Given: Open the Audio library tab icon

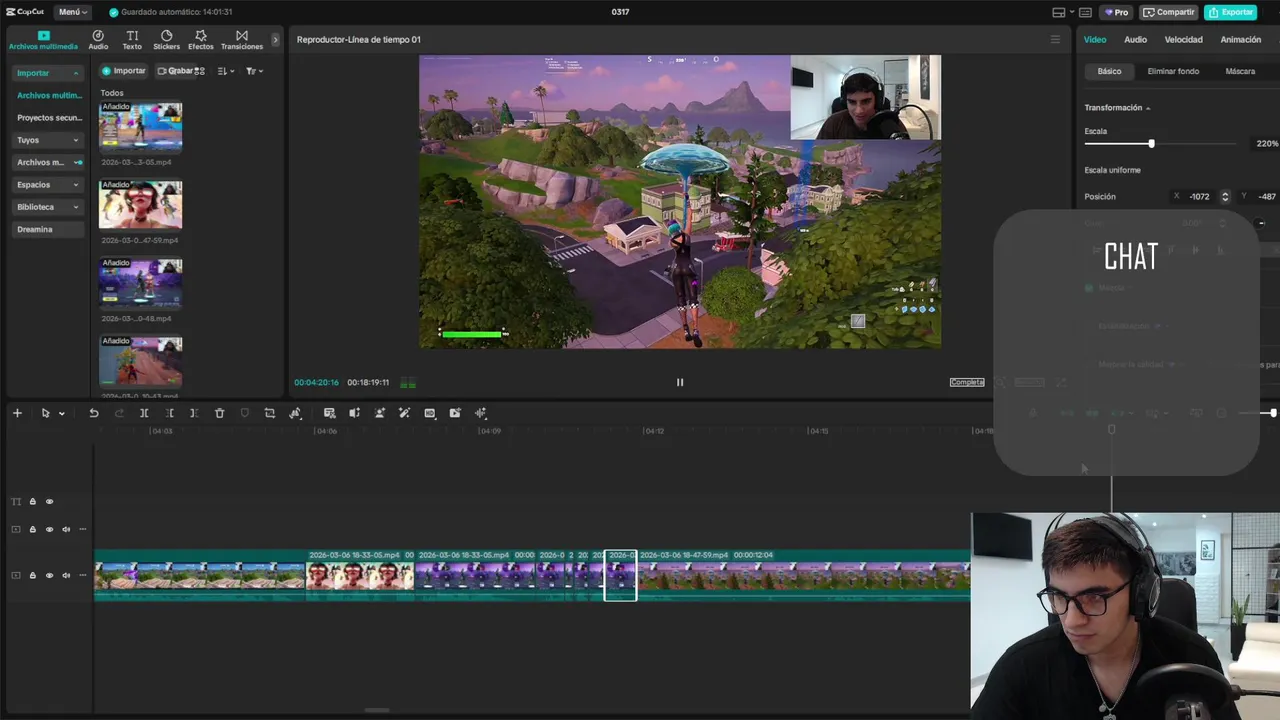Looking at the screenshot, I should click(x=98, y=40).
